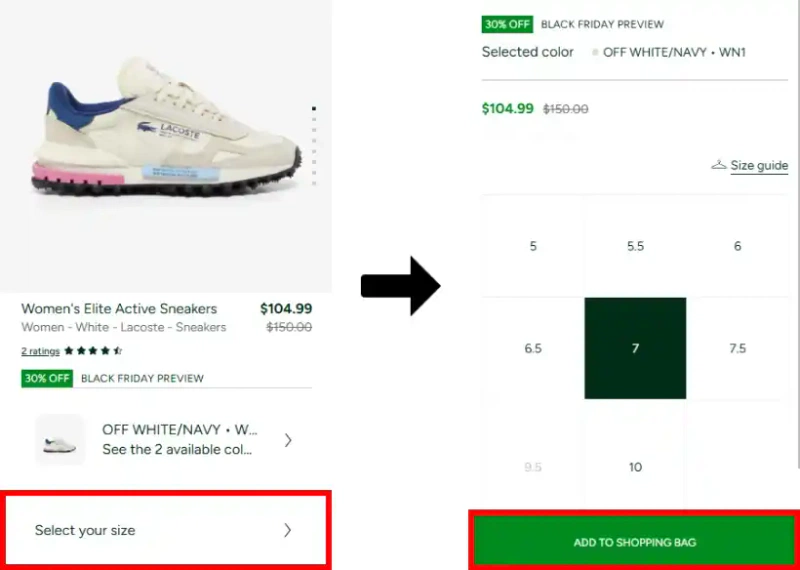Click chevron arrow in Select your size
Viewport: 800px width, 570px height.
pyautogui.click(x=288, y=530)
